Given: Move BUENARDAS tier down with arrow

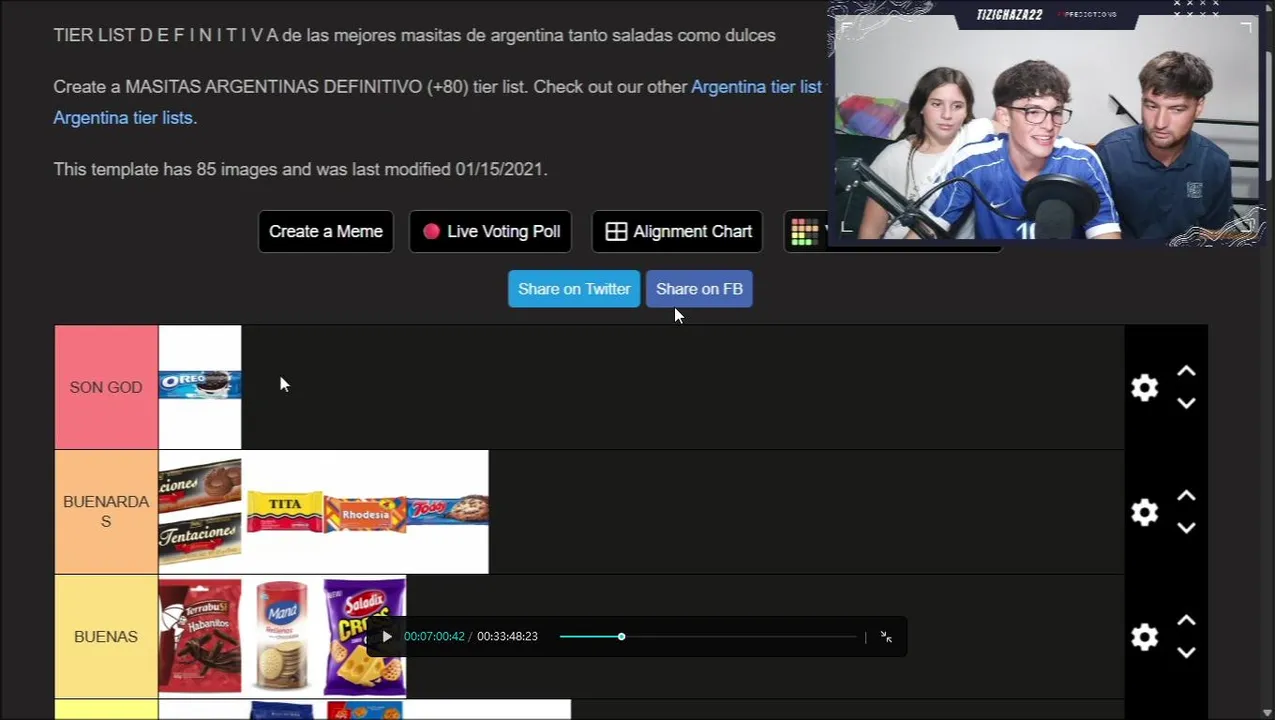Looking at the screenshot, I should (1186, 528).
